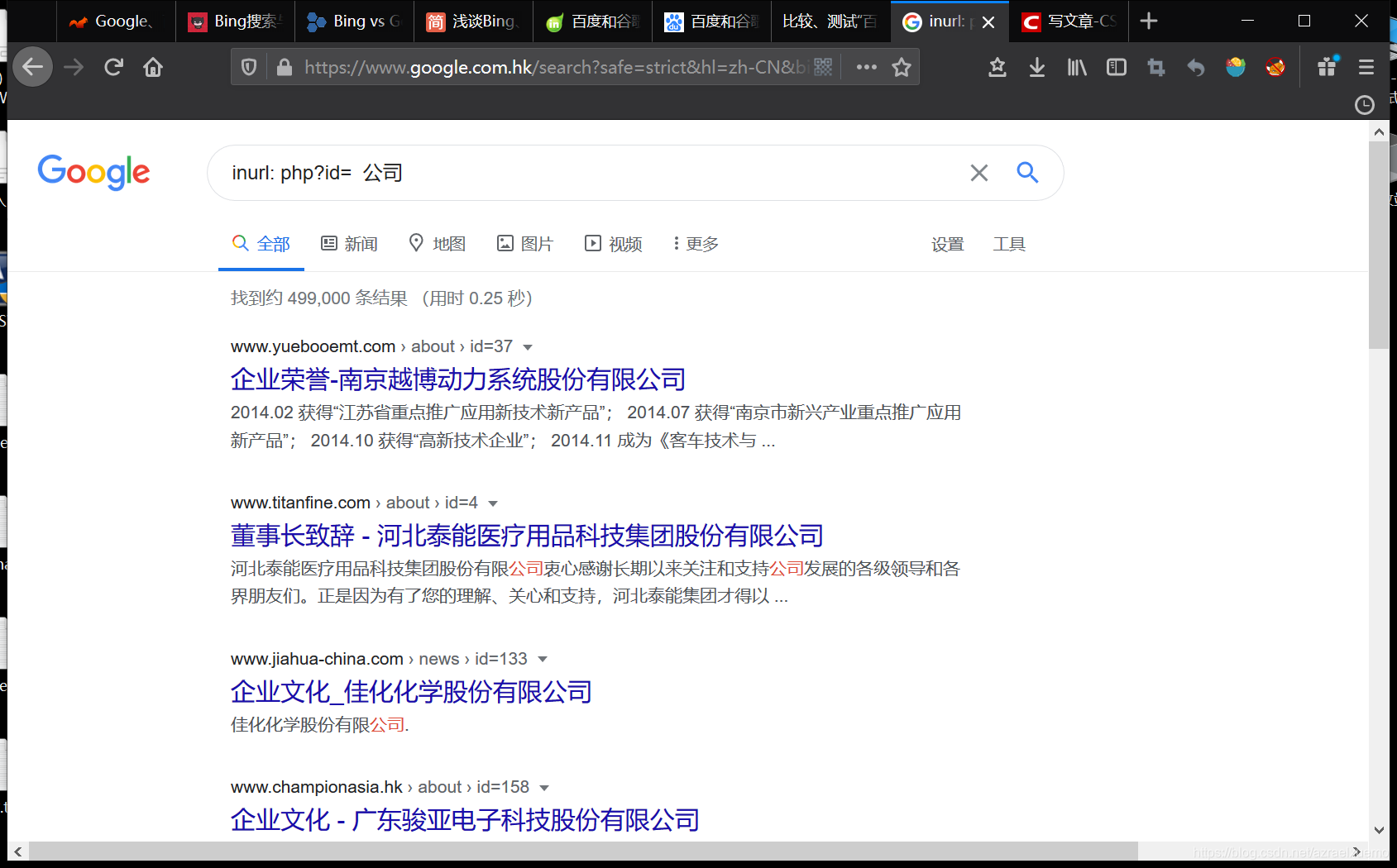Open the downloads panel
Viewport: 1397px width, 868px height.
1037,67
